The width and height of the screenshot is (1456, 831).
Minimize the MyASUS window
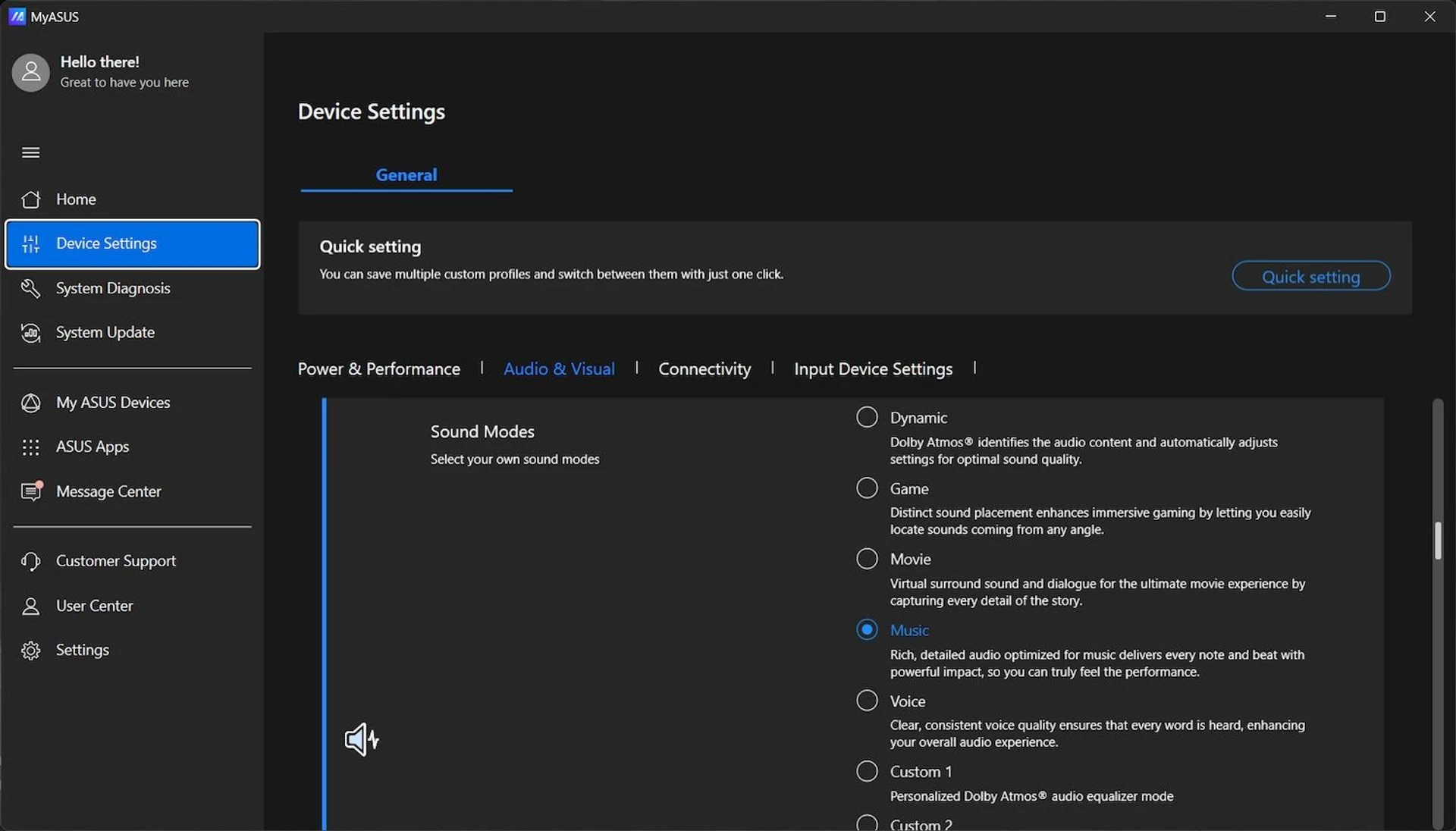pos(1331,16)
